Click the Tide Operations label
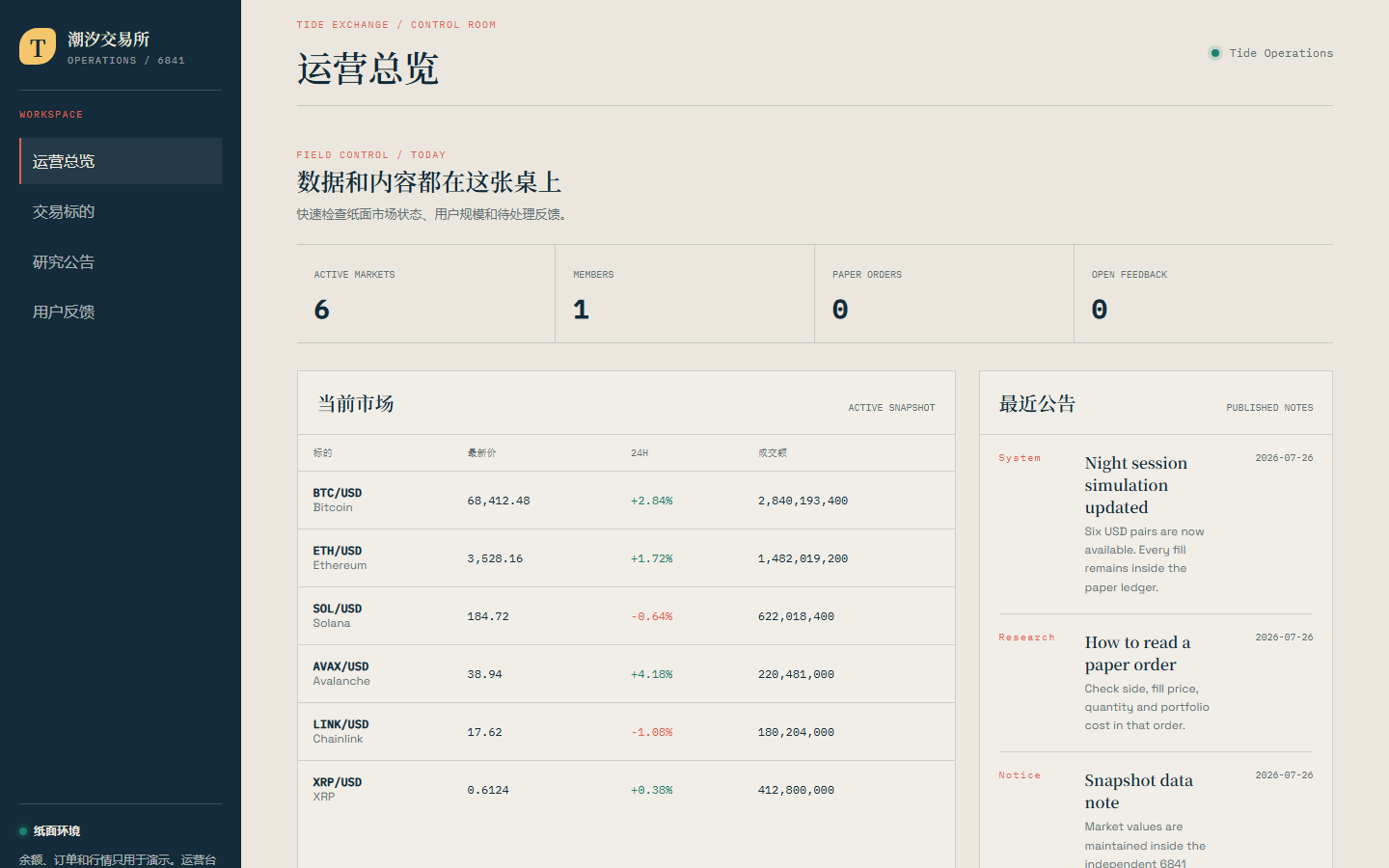Image resolution: width=1389 pixels, height=868 pixels. click(1281, 53)
